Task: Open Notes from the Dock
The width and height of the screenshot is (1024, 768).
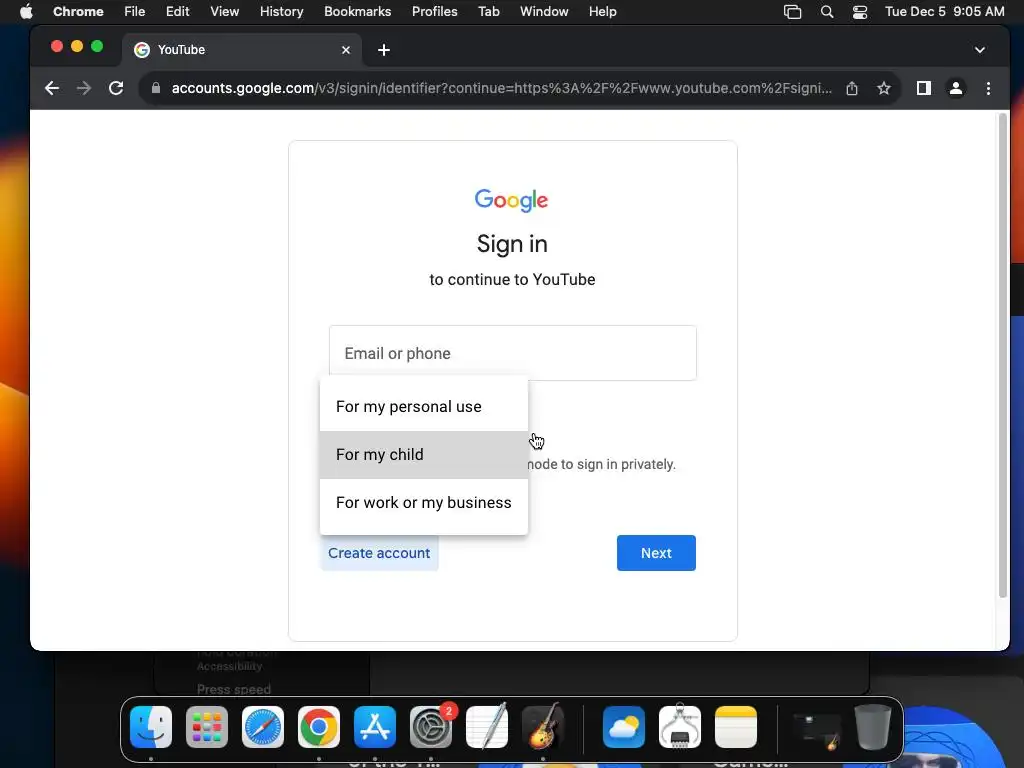Action: (736, 727)
